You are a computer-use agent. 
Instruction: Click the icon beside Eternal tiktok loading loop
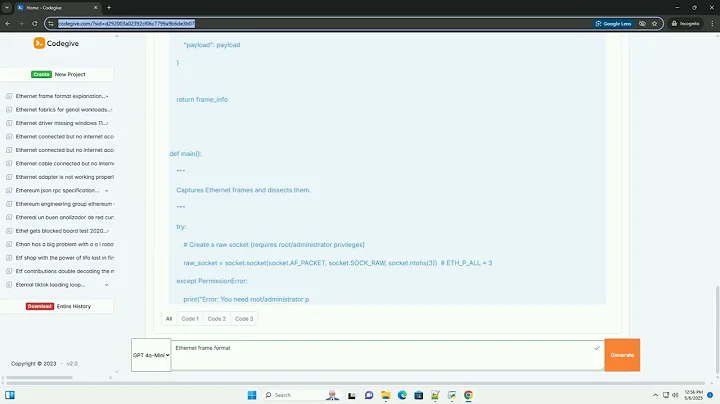(x=9, y=285)
